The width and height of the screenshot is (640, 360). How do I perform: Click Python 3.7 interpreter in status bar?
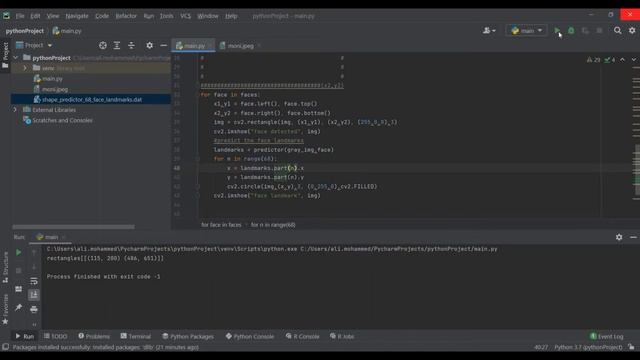coord(588,347)
